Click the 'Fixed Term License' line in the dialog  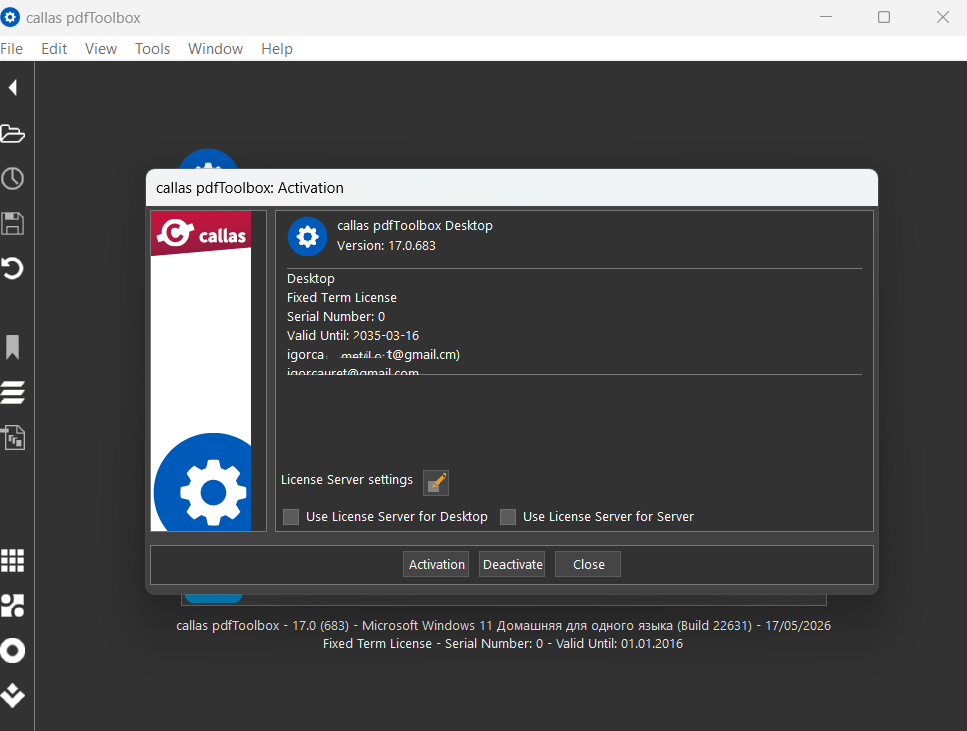point(342,297)
